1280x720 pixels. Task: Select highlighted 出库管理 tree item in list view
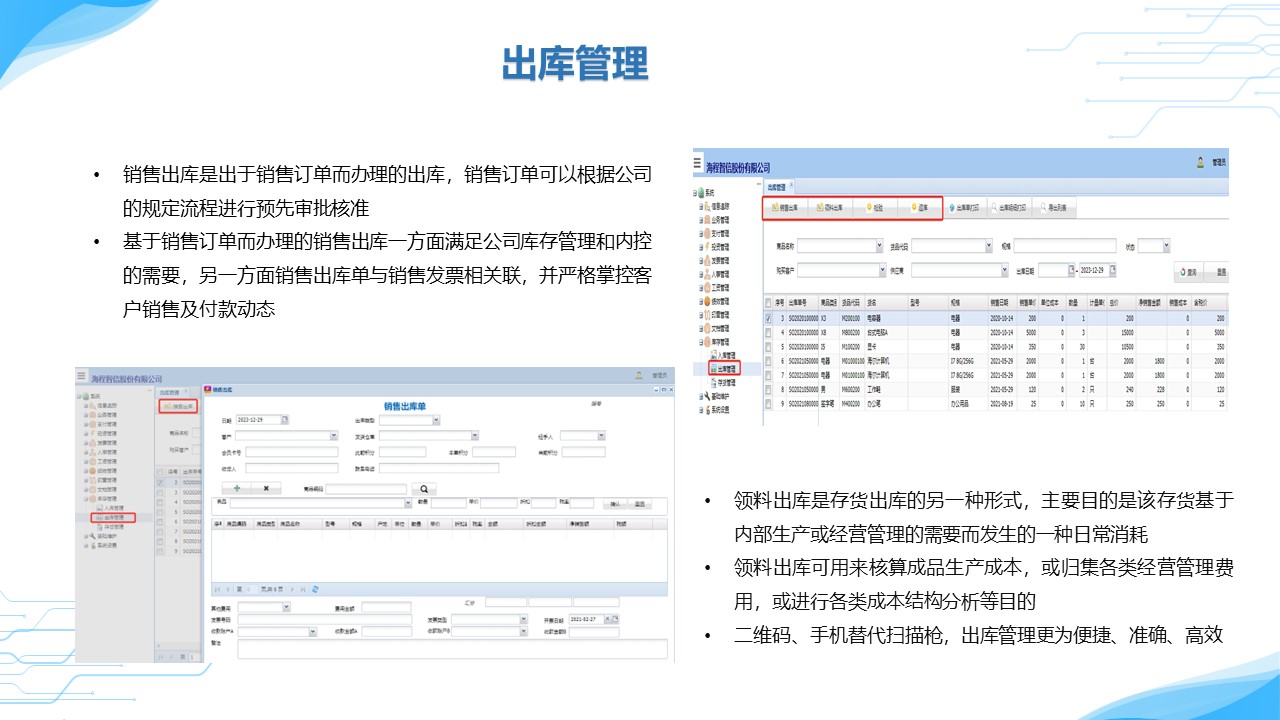725,368
